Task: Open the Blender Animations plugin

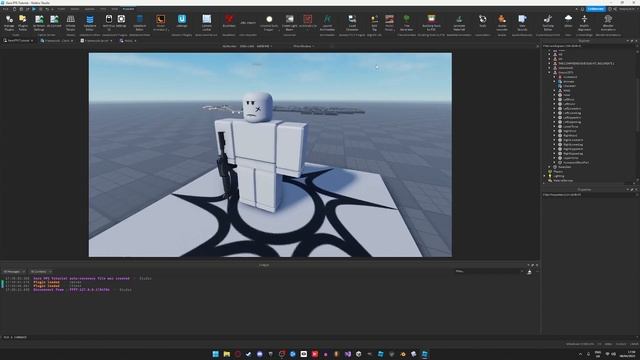Action: click(x=608, y=22)
